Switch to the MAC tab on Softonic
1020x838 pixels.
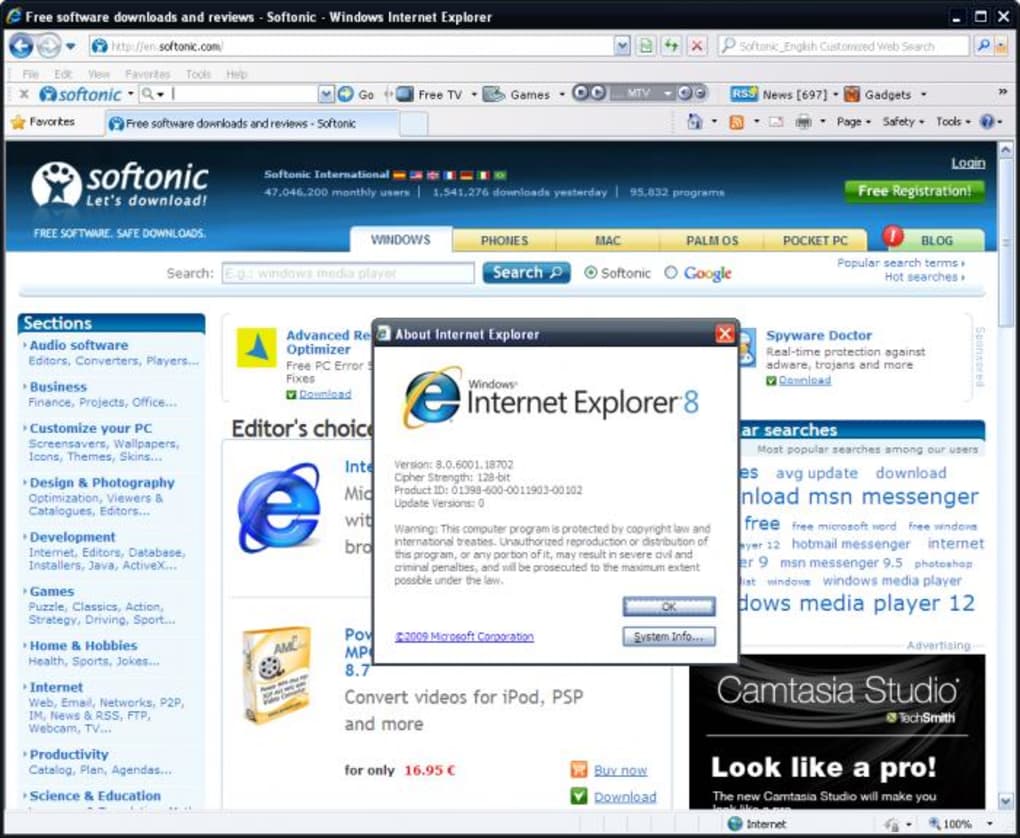[x=608, y=240]
